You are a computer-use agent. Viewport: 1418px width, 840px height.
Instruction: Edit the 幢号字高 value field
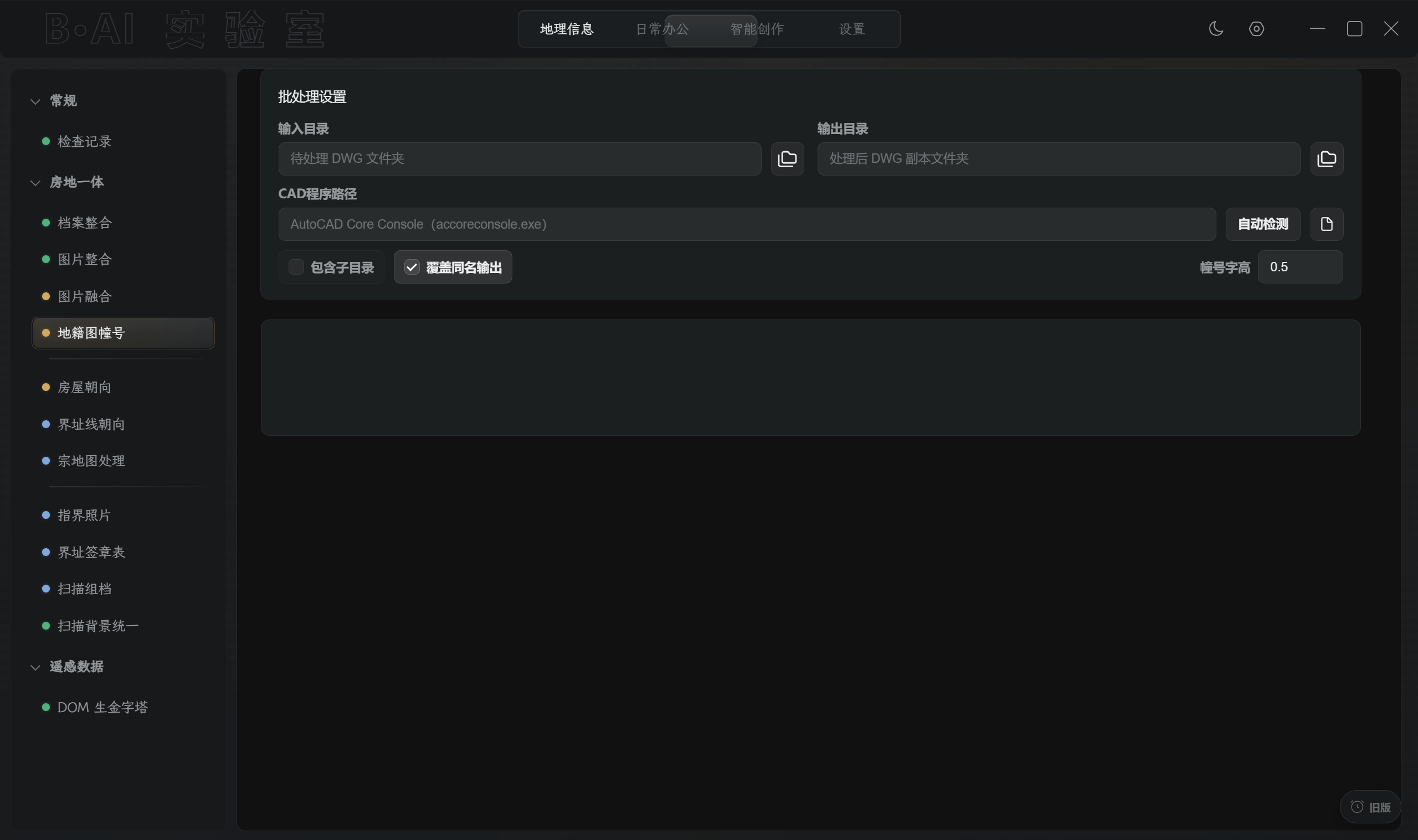(x=1299, y=267)
